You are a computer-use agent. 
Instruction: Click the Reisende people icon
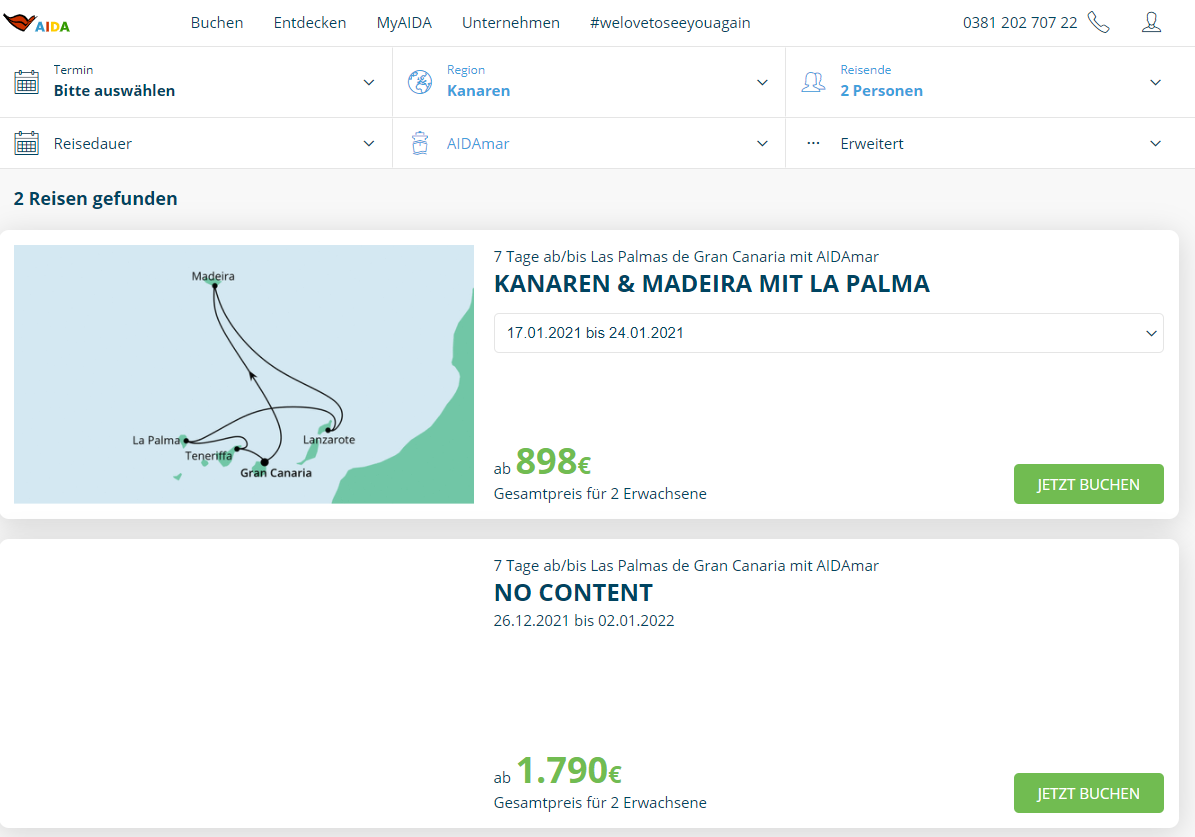pyautogui.click(x=813, y=82)
